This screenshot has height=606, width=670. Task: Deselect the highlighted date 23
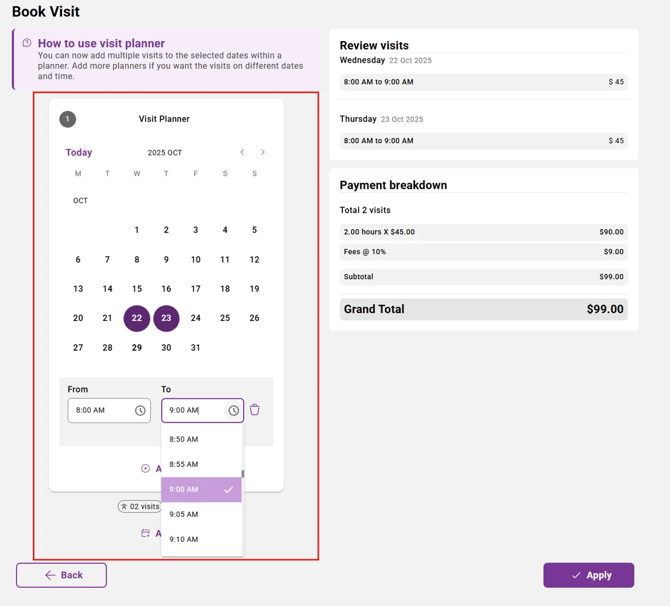pyautogui.click(x=166, y=318)
